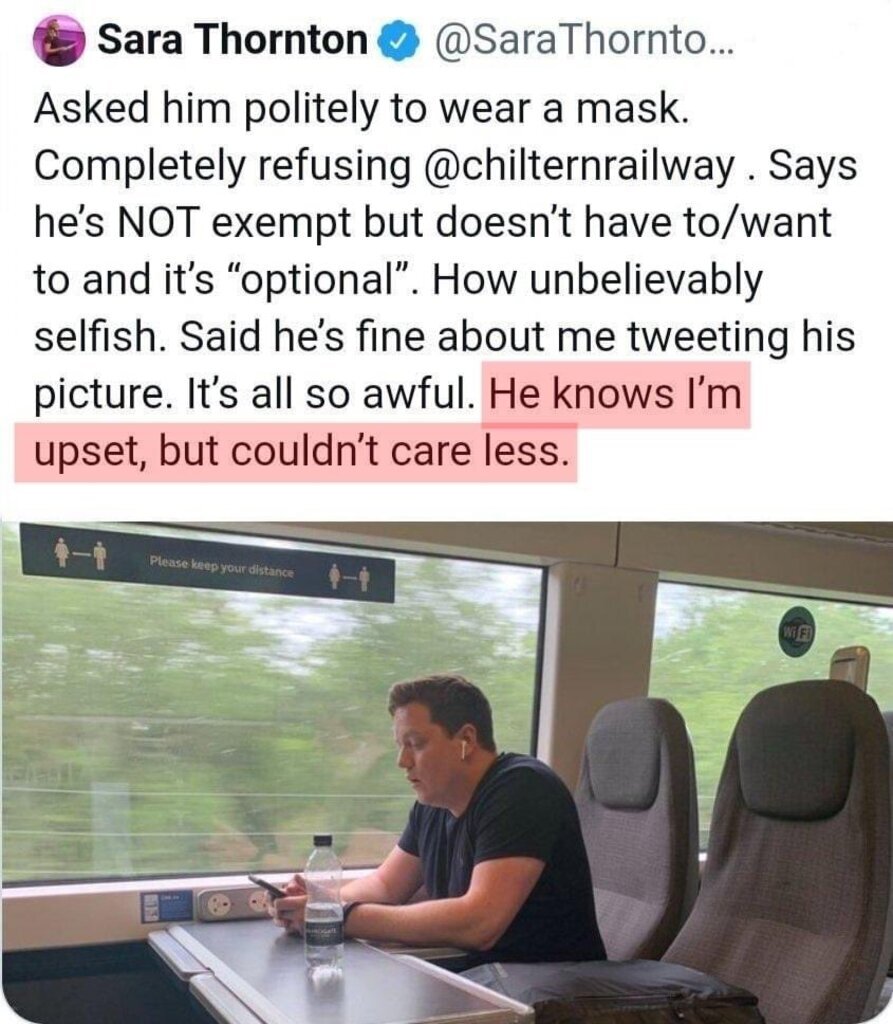
Task: Open the attached train photo
Action: point(446,773)
